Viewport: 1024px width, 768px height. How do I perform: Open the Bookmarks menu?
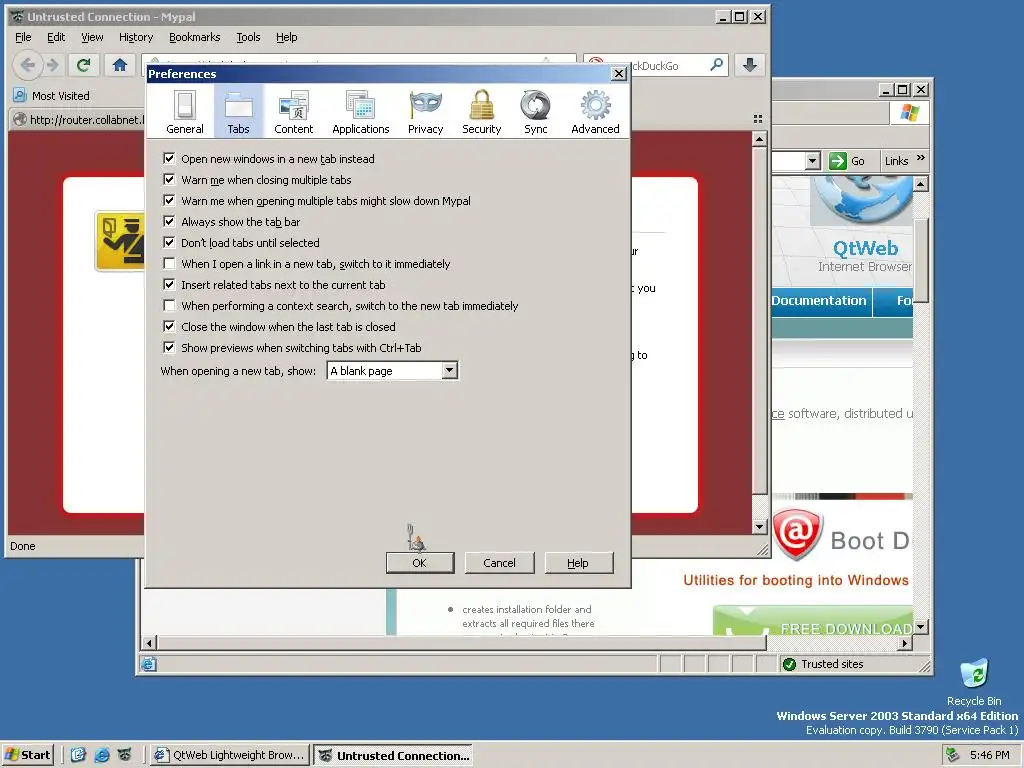[195, 37]
